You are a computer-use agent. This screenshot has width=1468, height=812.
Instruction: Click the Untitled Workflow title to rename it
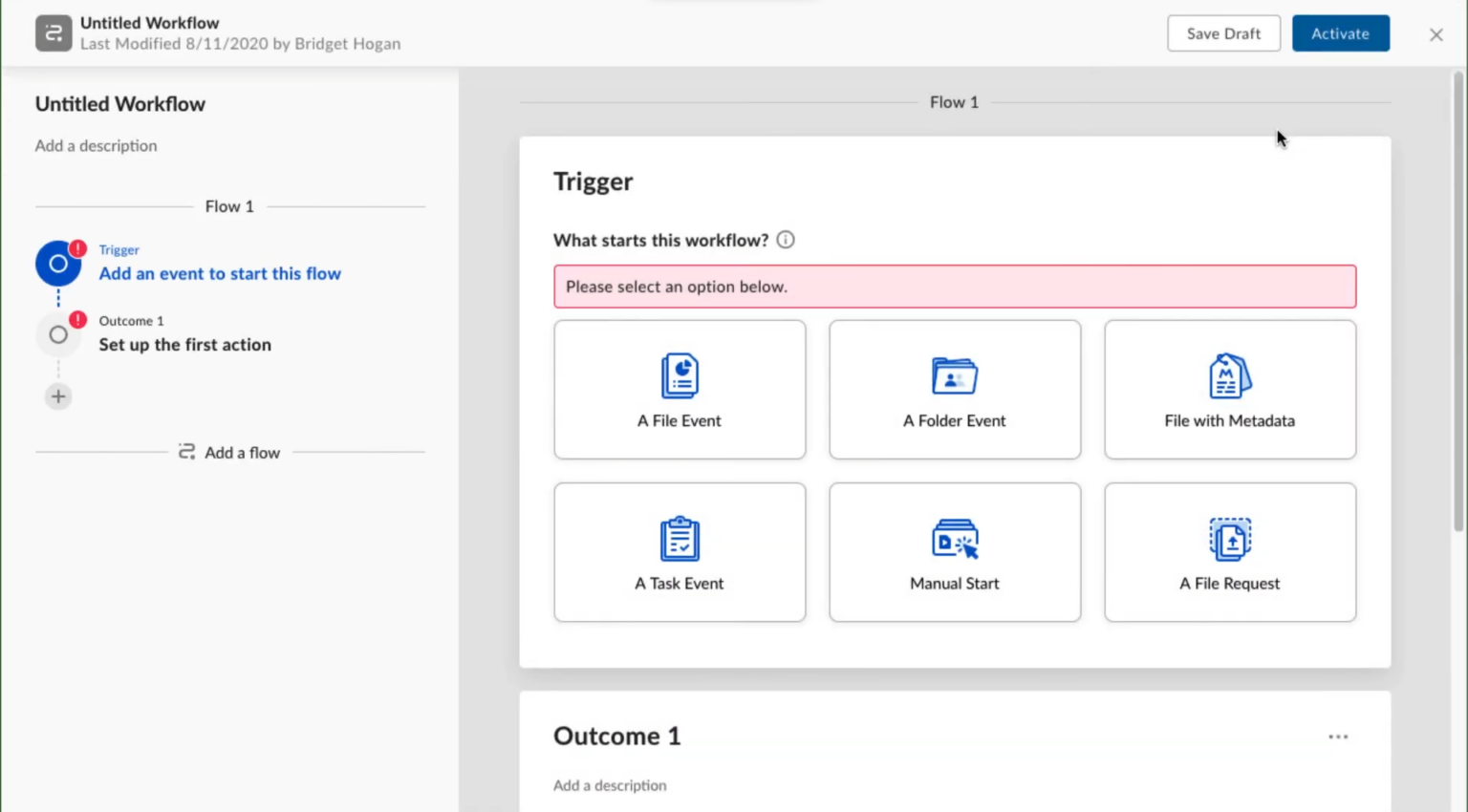coord(119,103)
